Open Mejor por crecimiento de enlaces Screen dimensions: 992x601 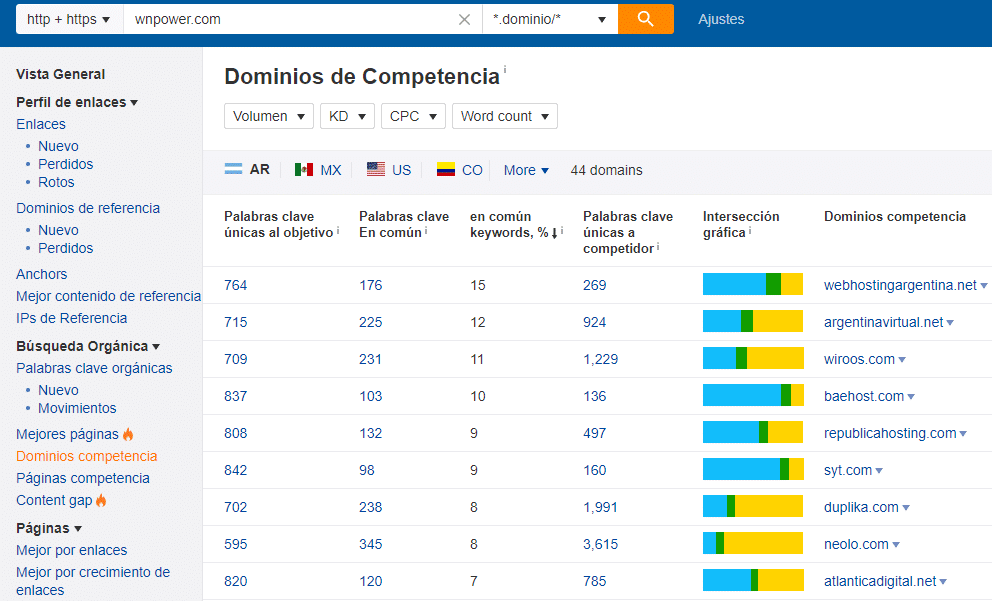(93, 581)
